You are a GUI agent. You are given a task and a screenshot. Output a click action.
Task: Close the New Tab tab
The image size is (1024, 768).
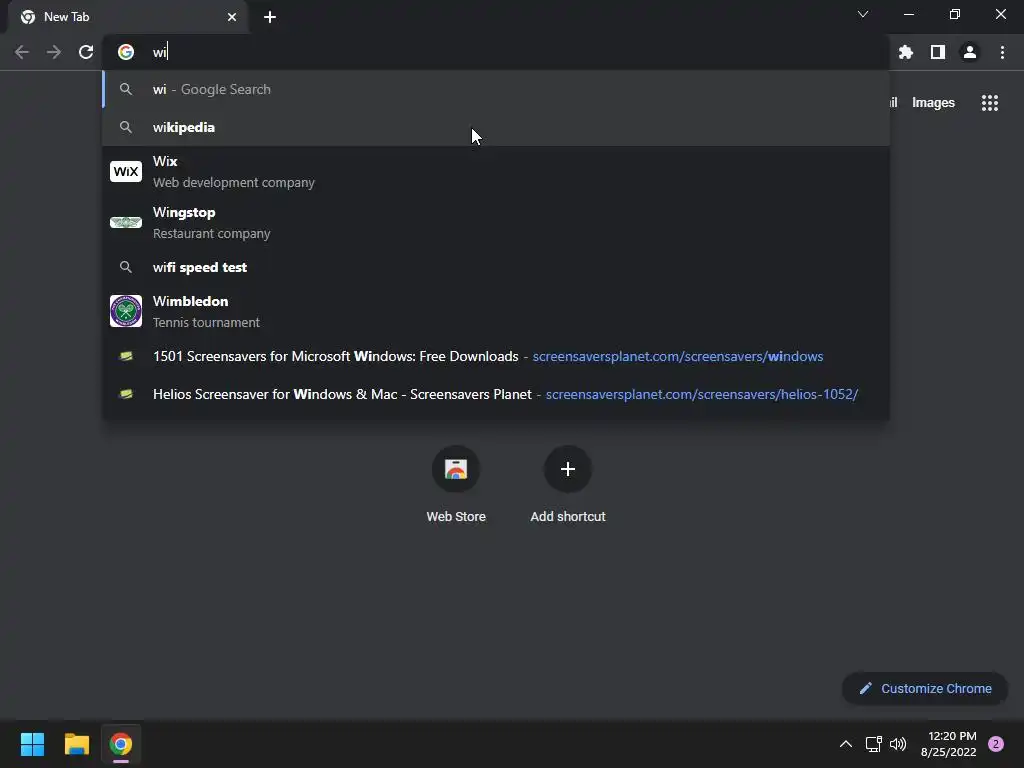click(232, 17)
